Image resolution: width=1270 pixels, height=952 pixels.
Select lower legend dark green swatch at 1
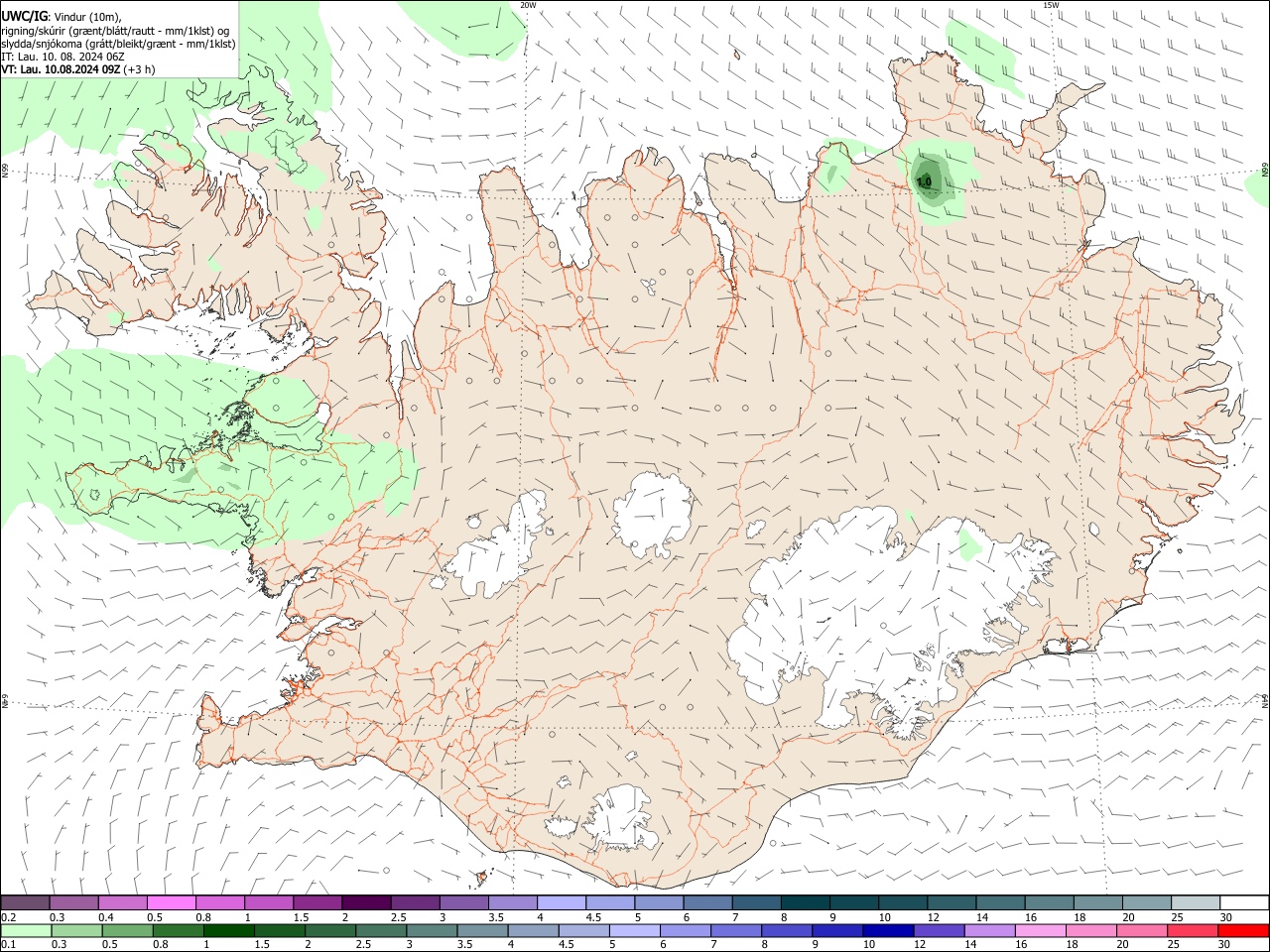pyautogui.click(x=229, y=931)
